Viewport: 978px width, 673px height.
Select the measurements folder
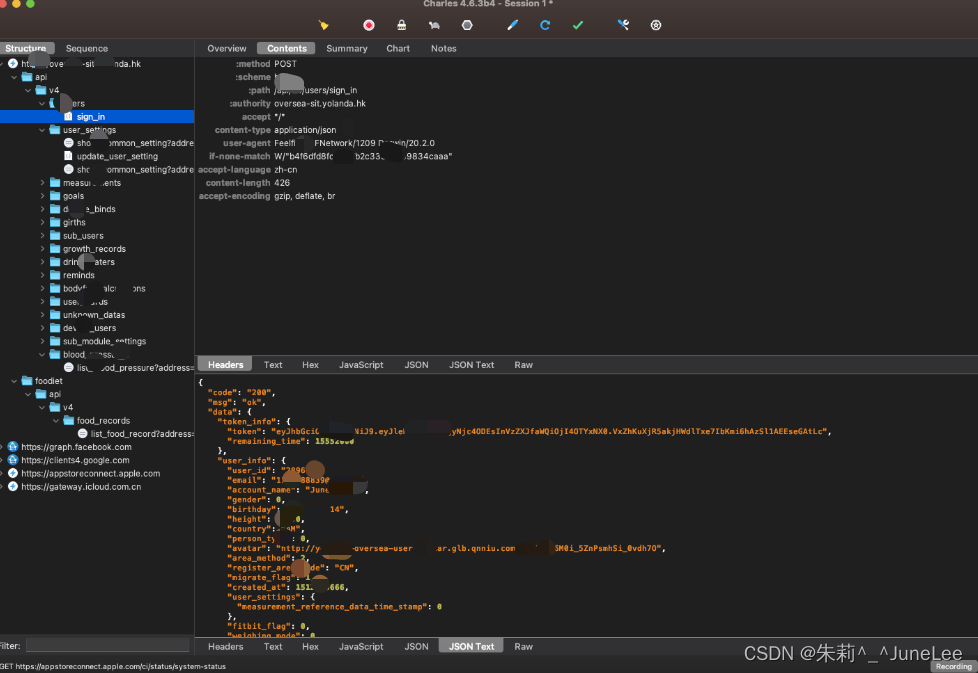92,183
